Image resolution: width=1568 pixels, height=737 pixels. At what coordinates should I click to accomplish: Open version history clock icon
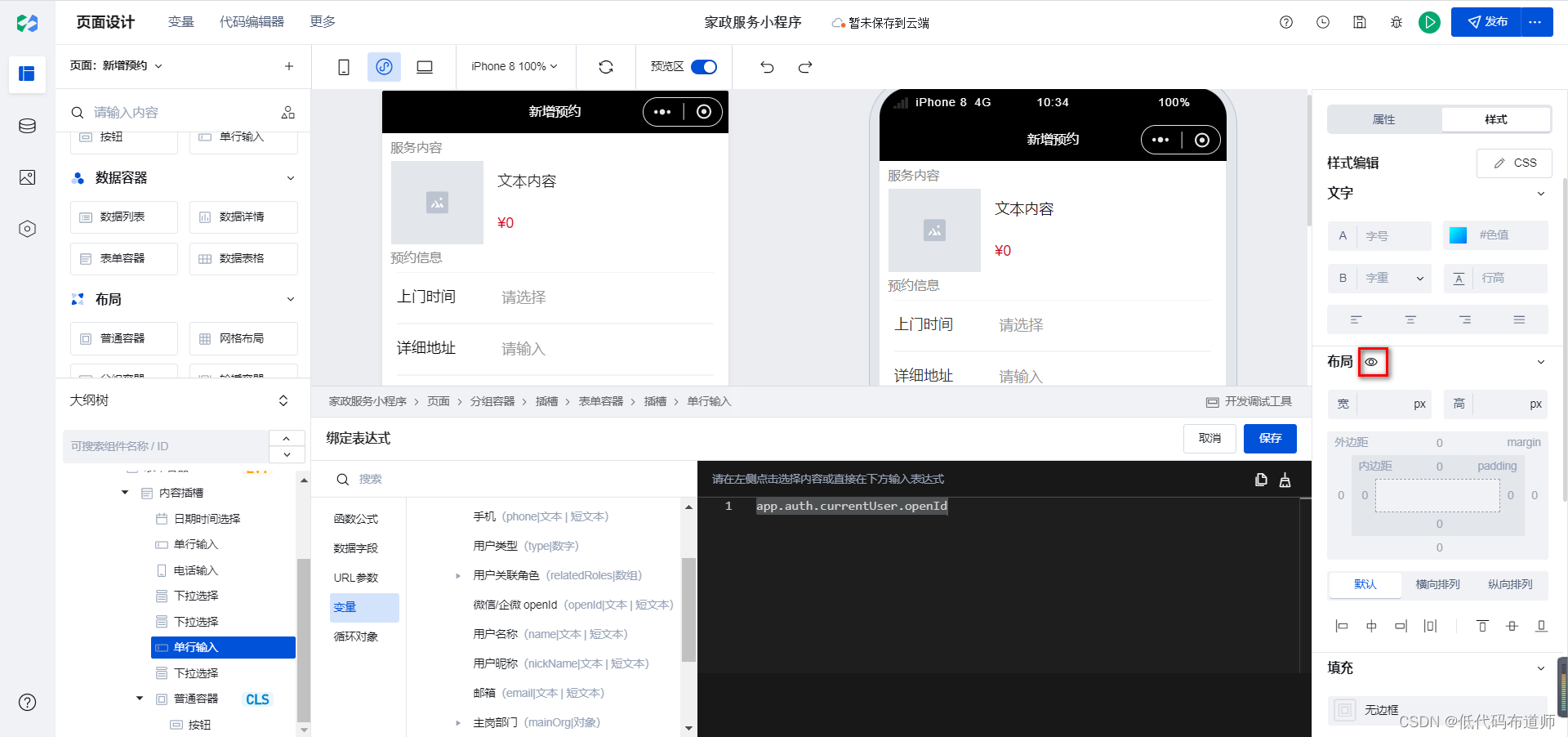point(1323,22)
